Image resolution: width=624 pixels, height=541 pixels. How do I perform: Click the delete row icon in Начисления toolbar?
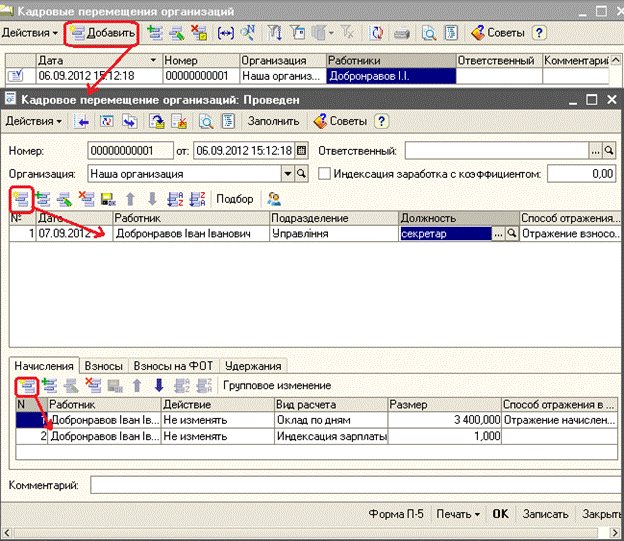coord(93,386)
